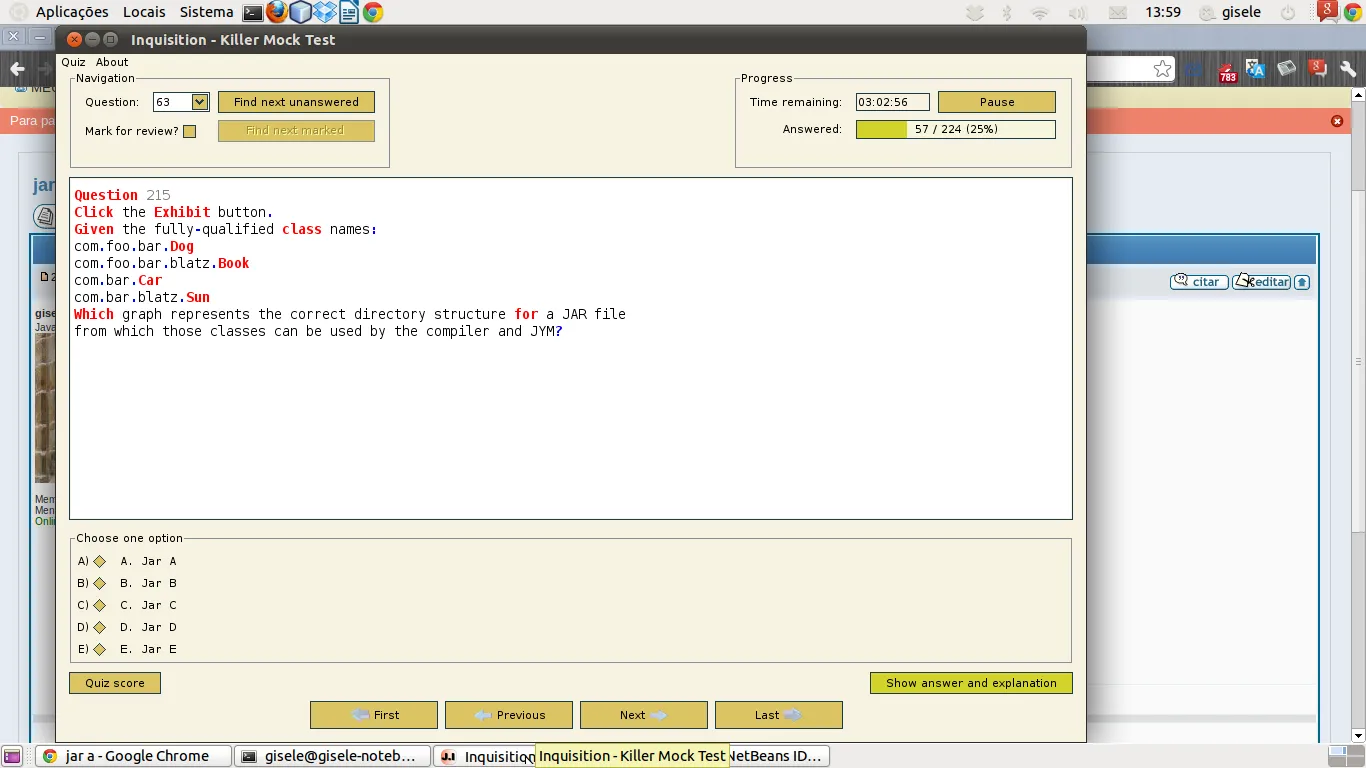Open the 13:59 clock calendar
Viewport: 1366px width, 768px height.
pos(1163,13)
